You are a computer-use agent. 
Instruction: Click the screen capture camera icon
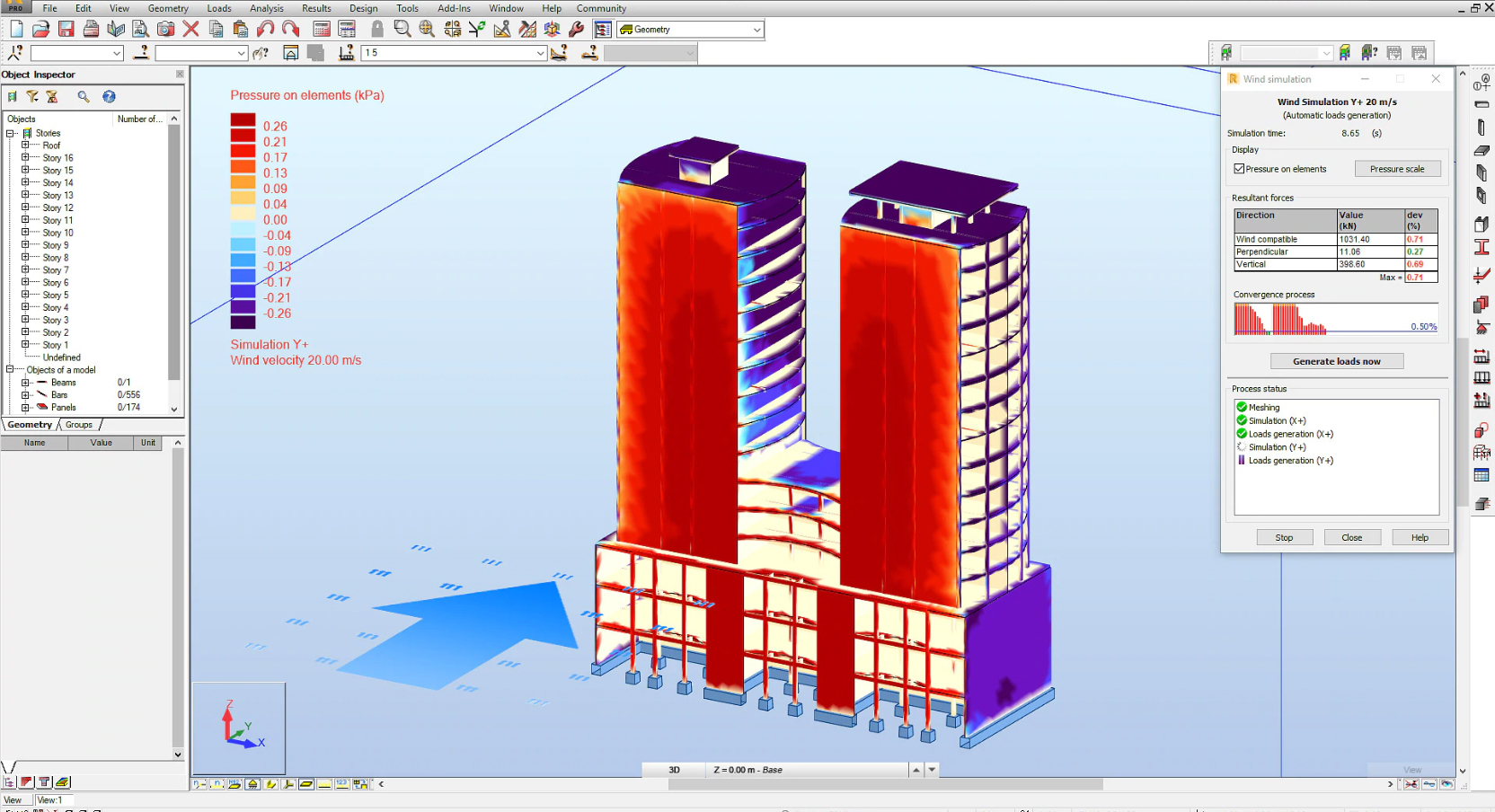click(x=165, y=30)
